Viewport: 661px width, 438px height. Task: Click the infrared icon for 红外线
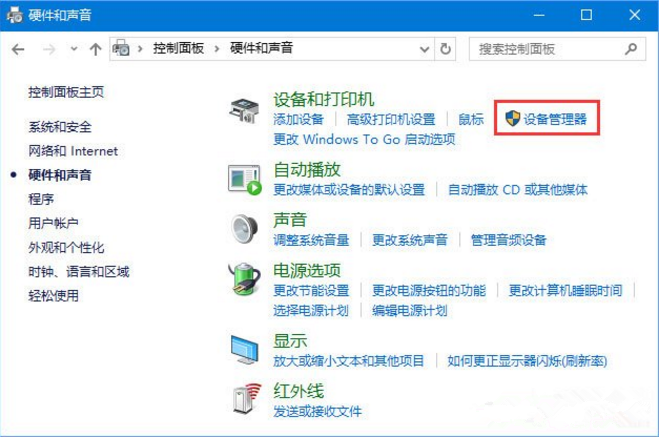pyautogui.click(x=247, y=398)
